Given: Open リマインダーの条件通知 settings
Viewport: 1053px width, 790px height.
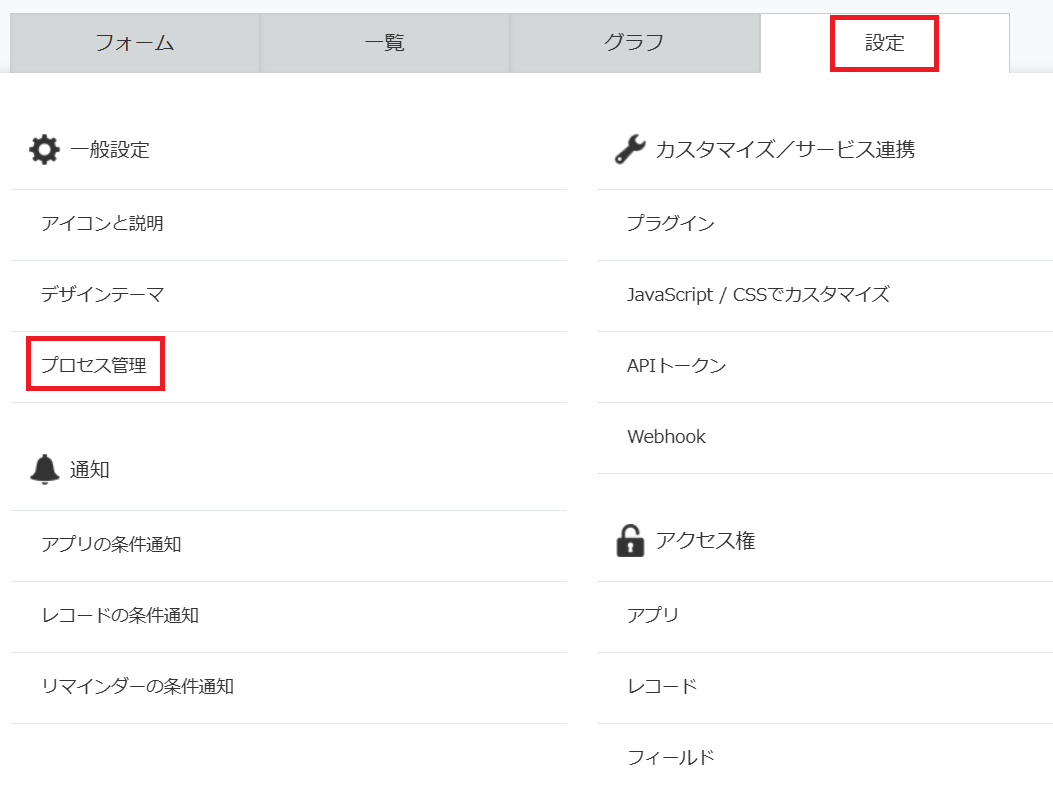Looking at the screenshot, I should [x=137, y=687].
